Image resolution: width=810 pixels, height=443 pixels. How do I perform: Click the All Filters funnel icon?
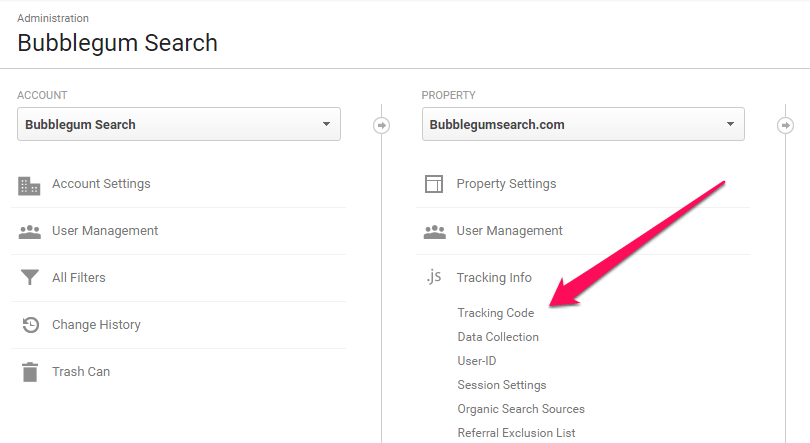click(x=29, y=277)
